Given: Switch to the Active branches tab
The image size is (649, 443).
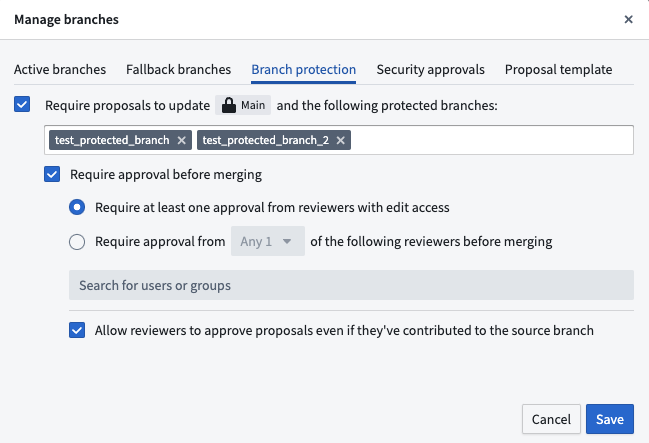Looking at the screenshot, I should tap(60, 70).
